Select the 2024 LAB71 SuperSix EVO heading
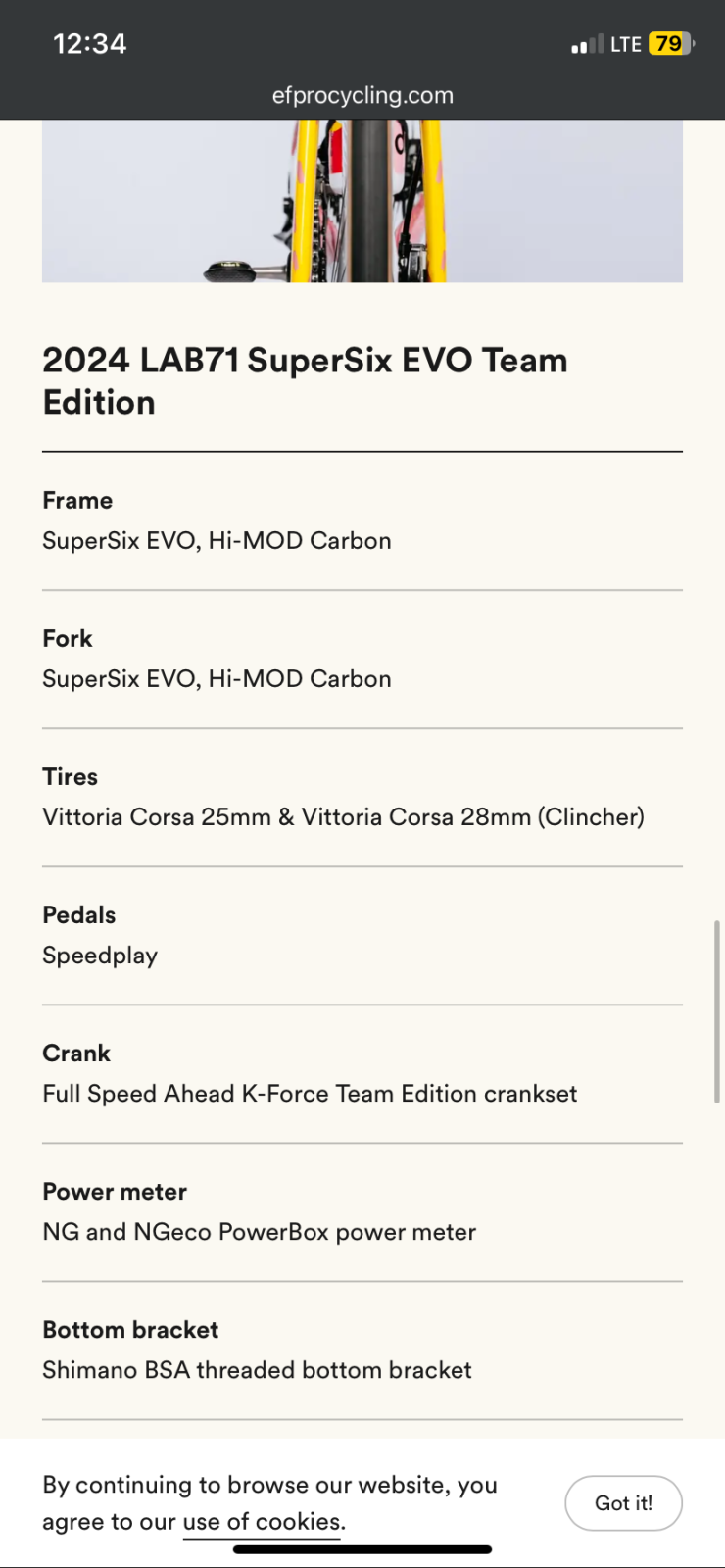Screen dimensions: 725x1568 [305, 381]
